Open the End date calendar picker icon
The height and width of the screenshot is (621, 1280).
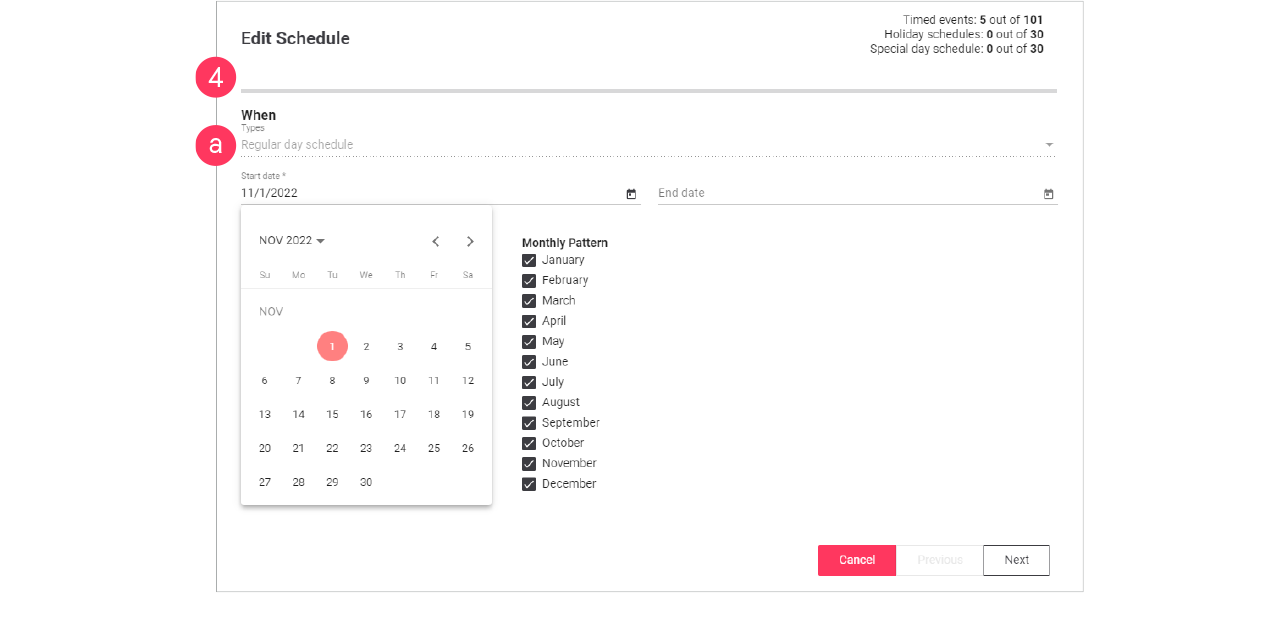pos(1047,193)
